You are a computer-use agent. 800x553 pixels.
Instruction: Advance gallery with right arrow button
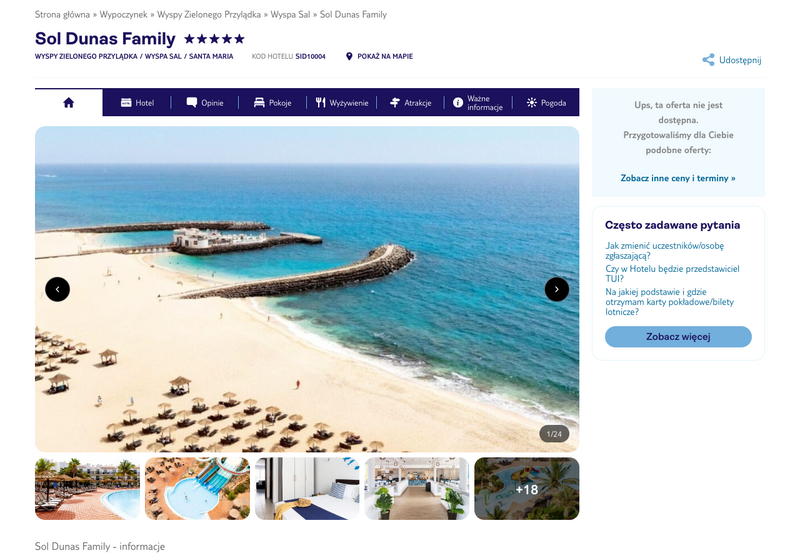pos(557,289)
